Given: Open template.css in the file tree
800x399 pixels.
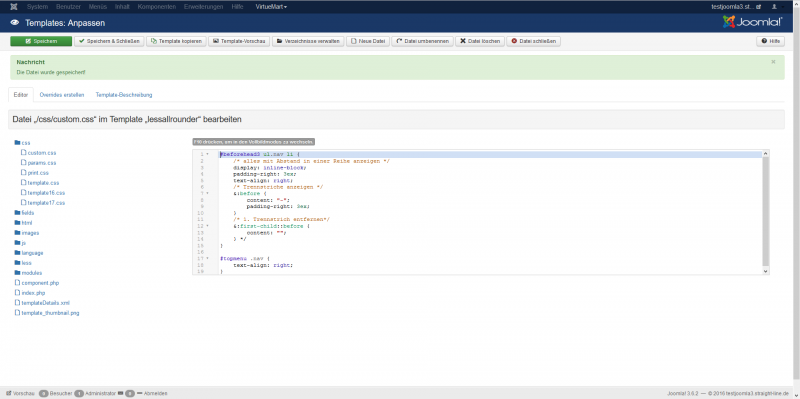Looking at the screenshot, I should tap(40, 183).
